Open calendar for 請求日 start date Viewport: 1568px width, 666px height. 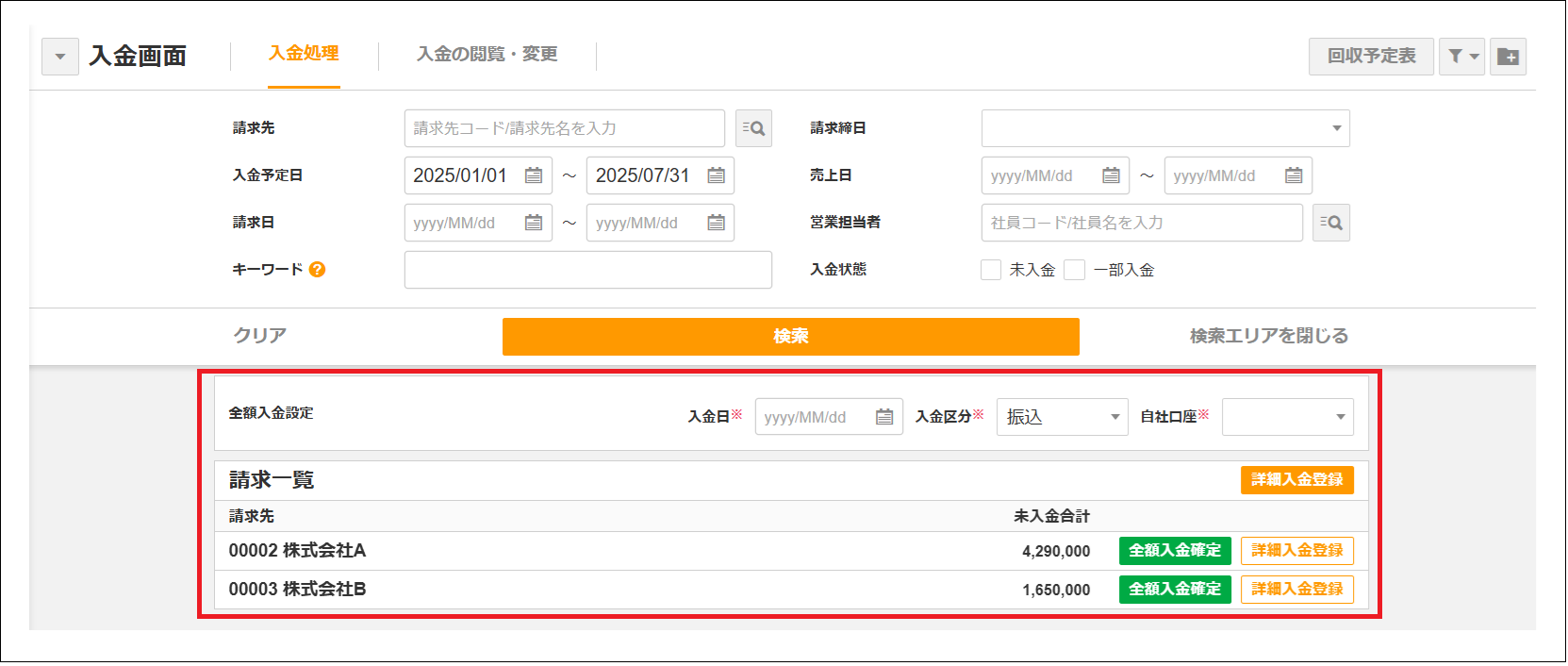point(534,223)
